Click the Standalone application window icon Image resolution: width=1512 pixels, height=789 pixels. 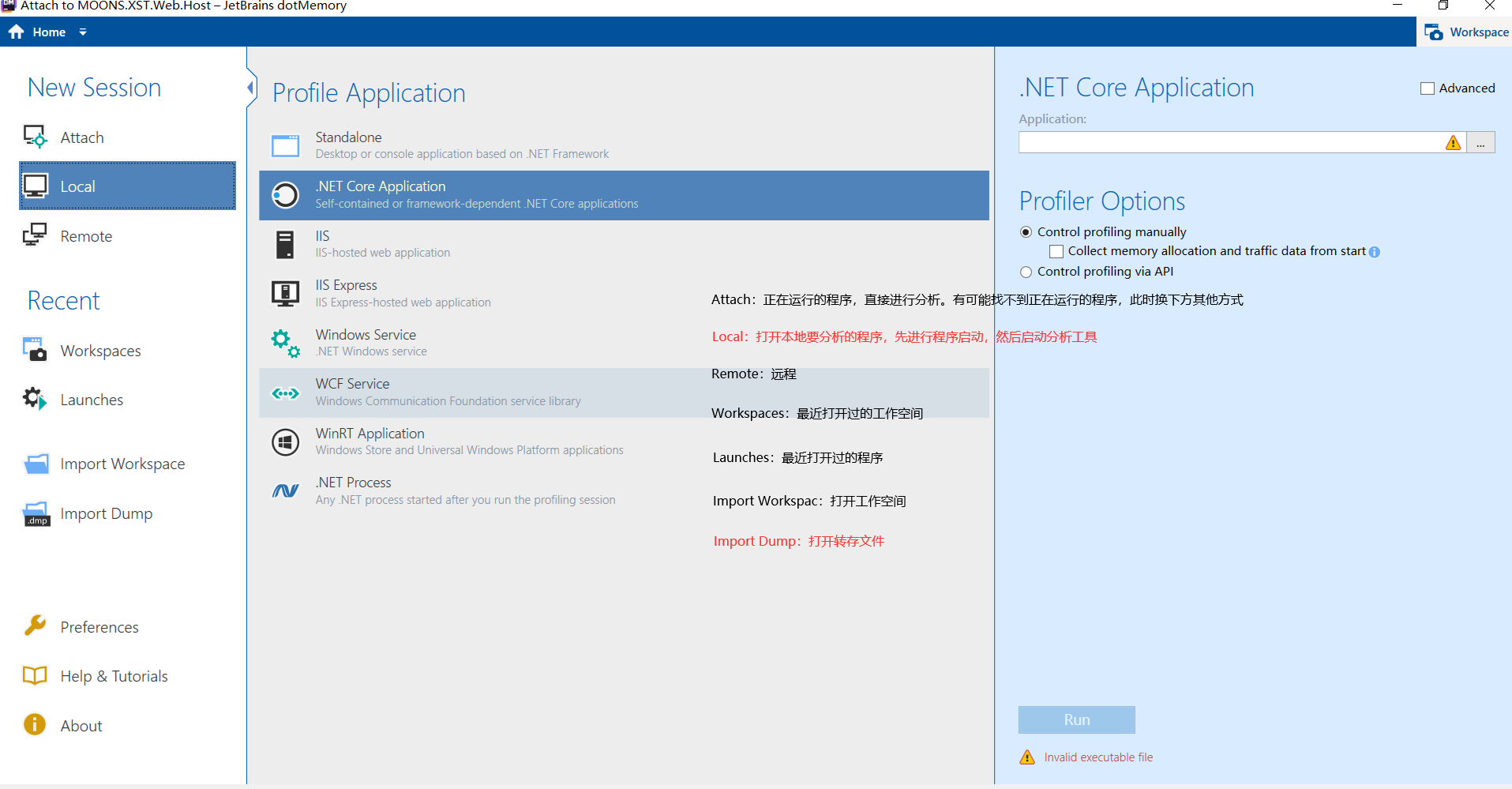(285, 146)
